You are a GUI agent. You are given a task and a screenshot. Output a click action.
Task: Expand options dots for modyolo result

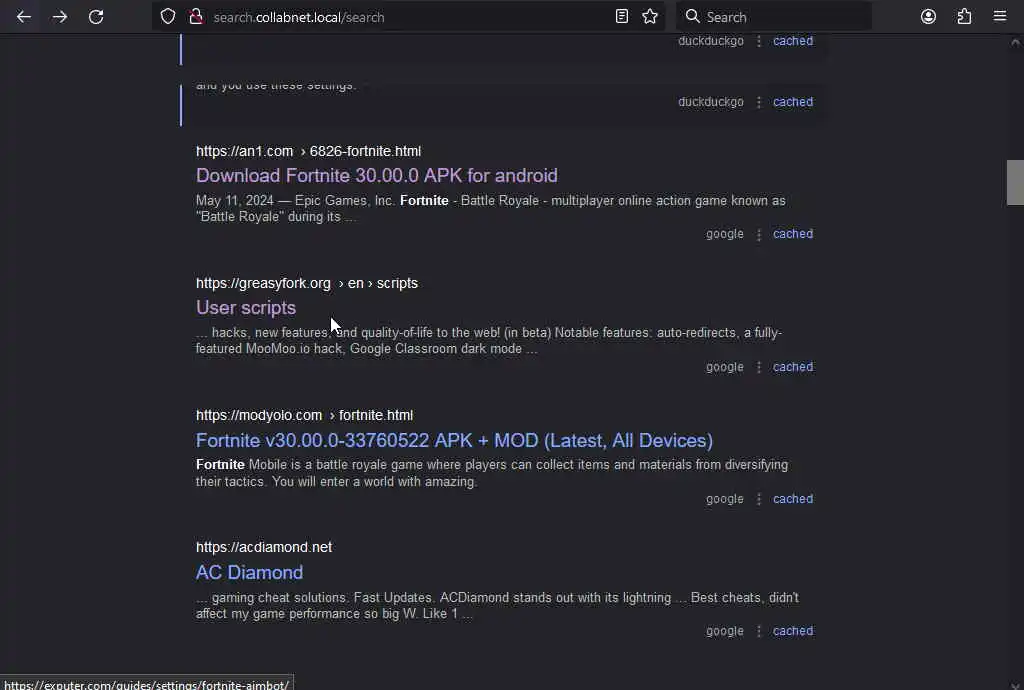click(758, 499)
